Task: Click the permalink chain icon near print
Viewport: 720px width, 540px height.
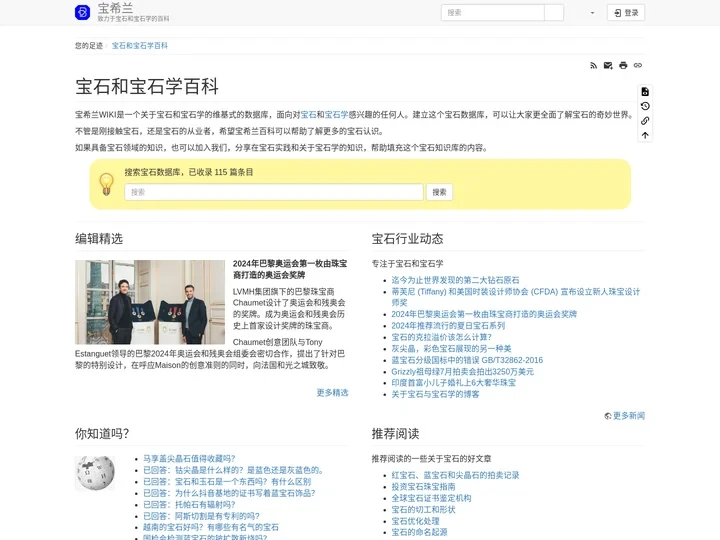Action: point(638,65)
